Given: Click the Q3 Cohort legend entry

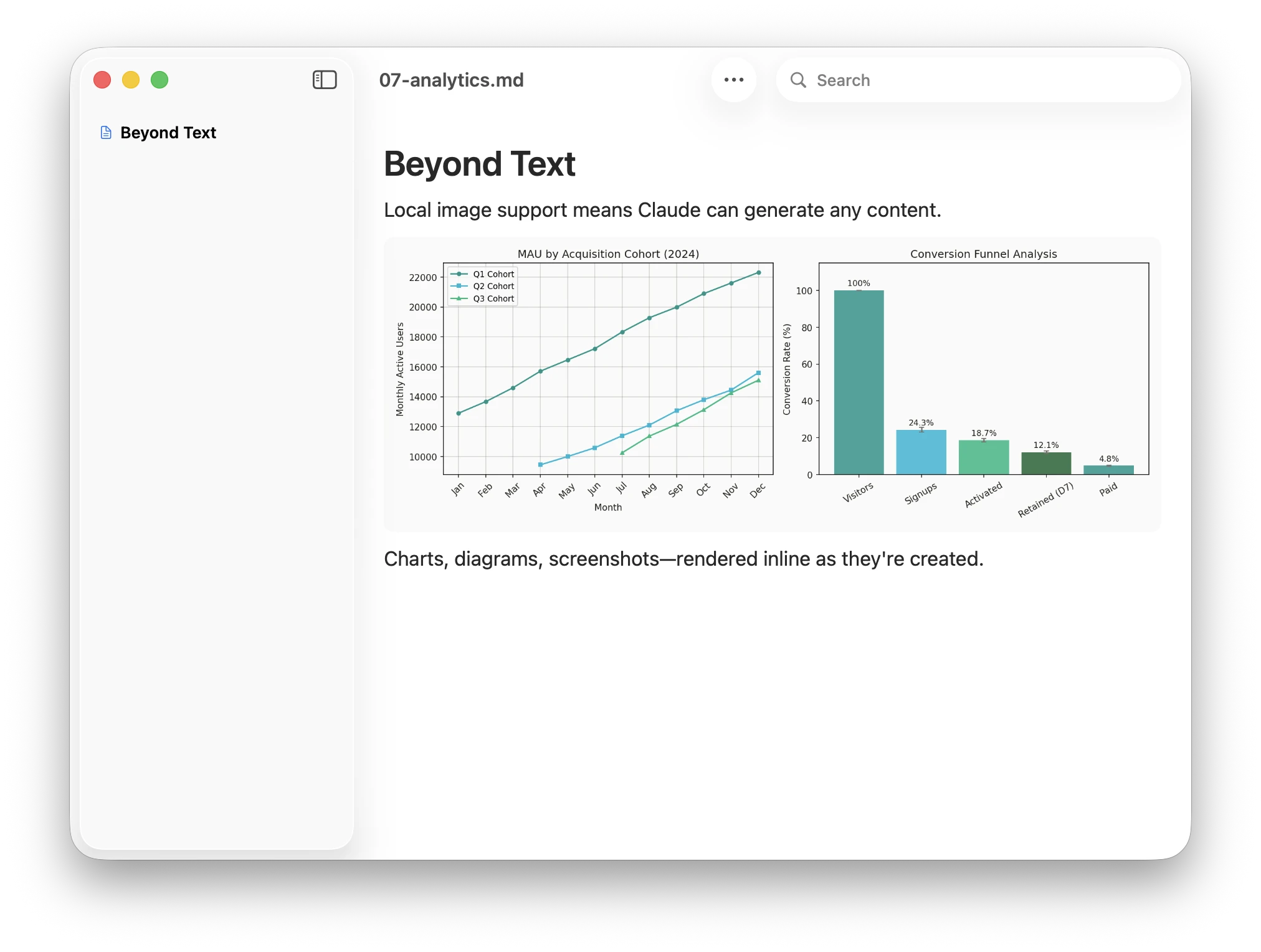Looking at the screenshot, I should [493, 298].
